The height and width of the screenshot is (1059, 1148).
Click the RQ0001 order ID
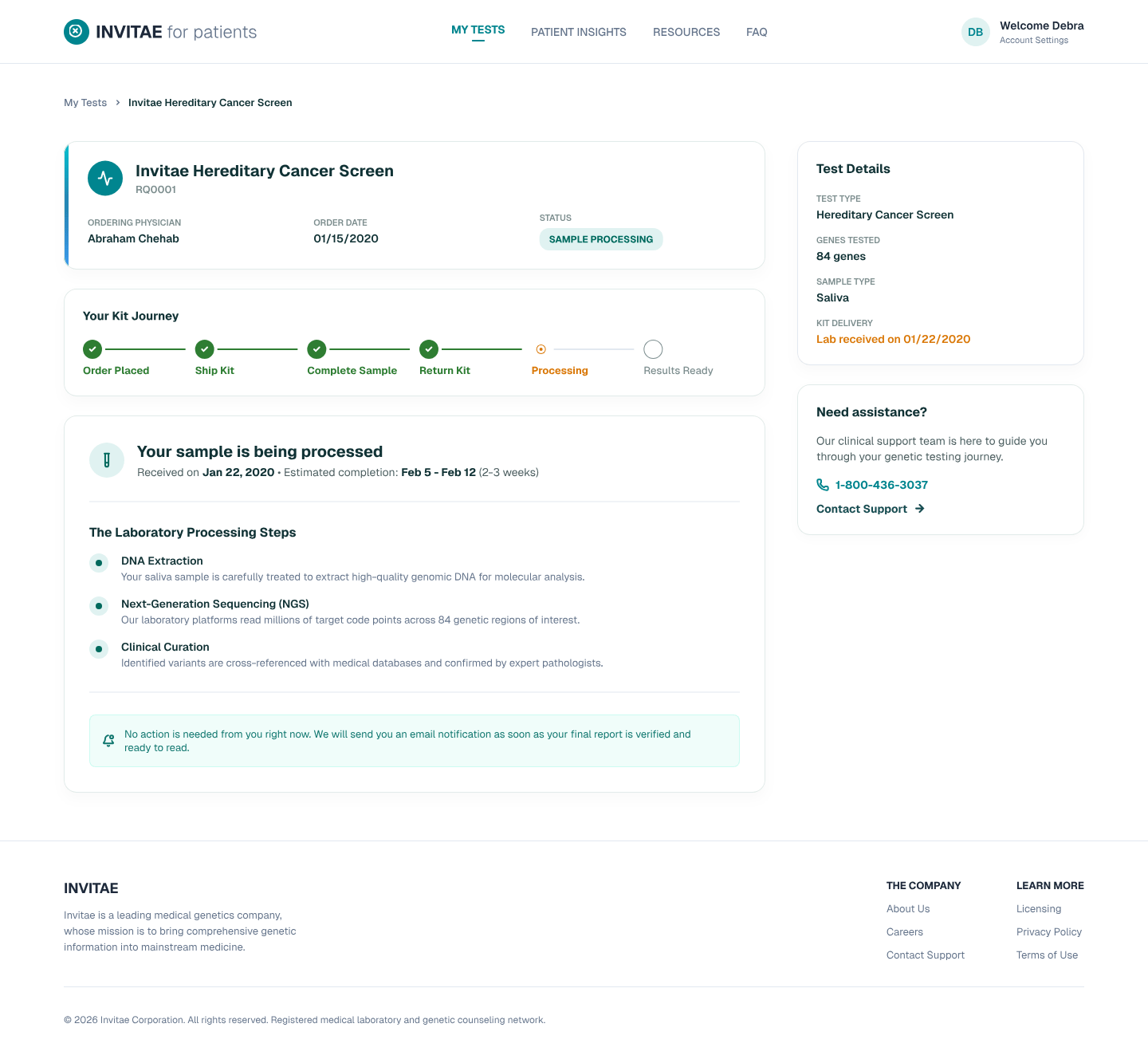155,190
